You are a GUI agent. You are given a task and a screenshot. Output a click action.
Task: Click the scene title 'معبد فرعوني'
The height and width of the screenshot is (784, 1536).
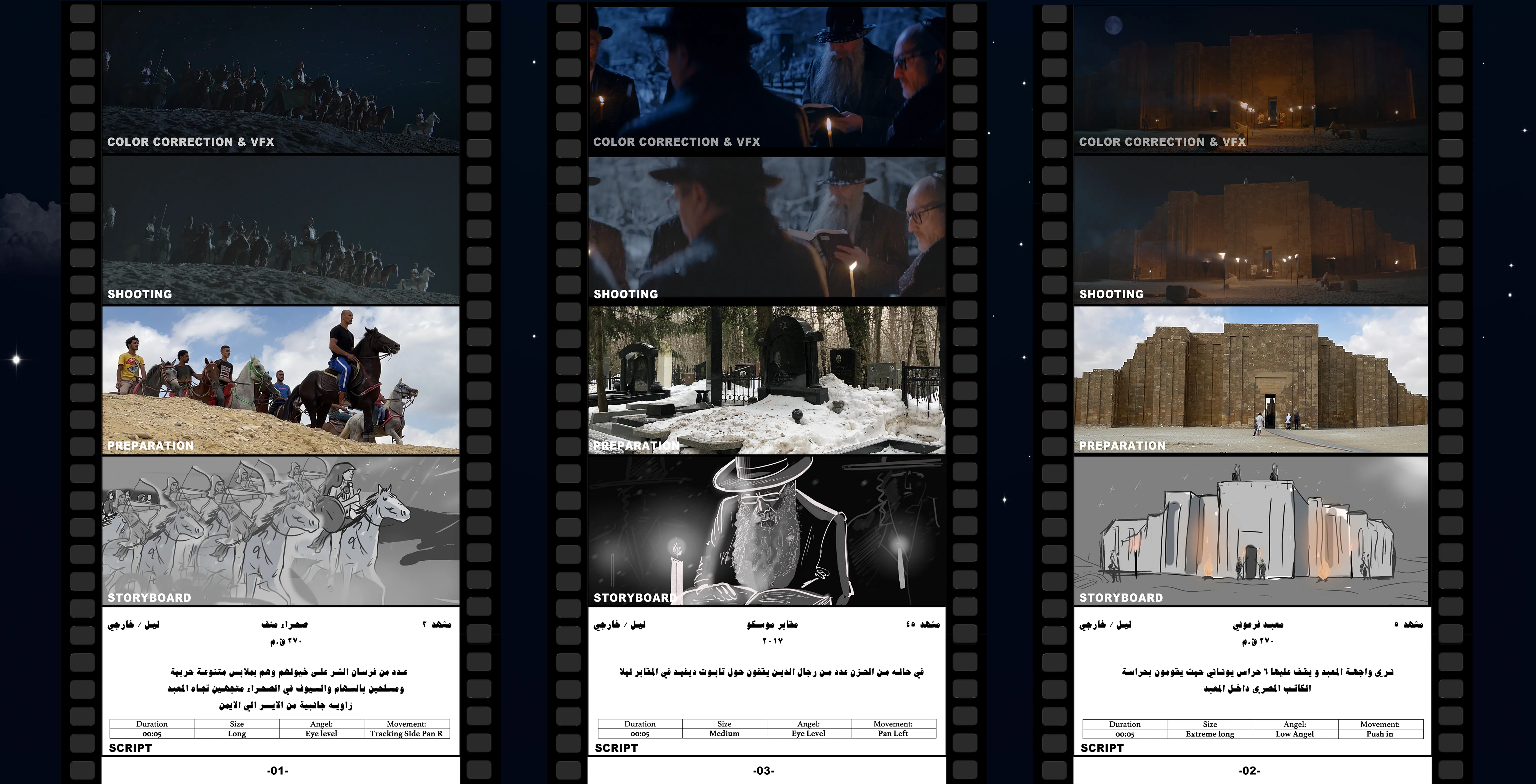click(1258, 624)
